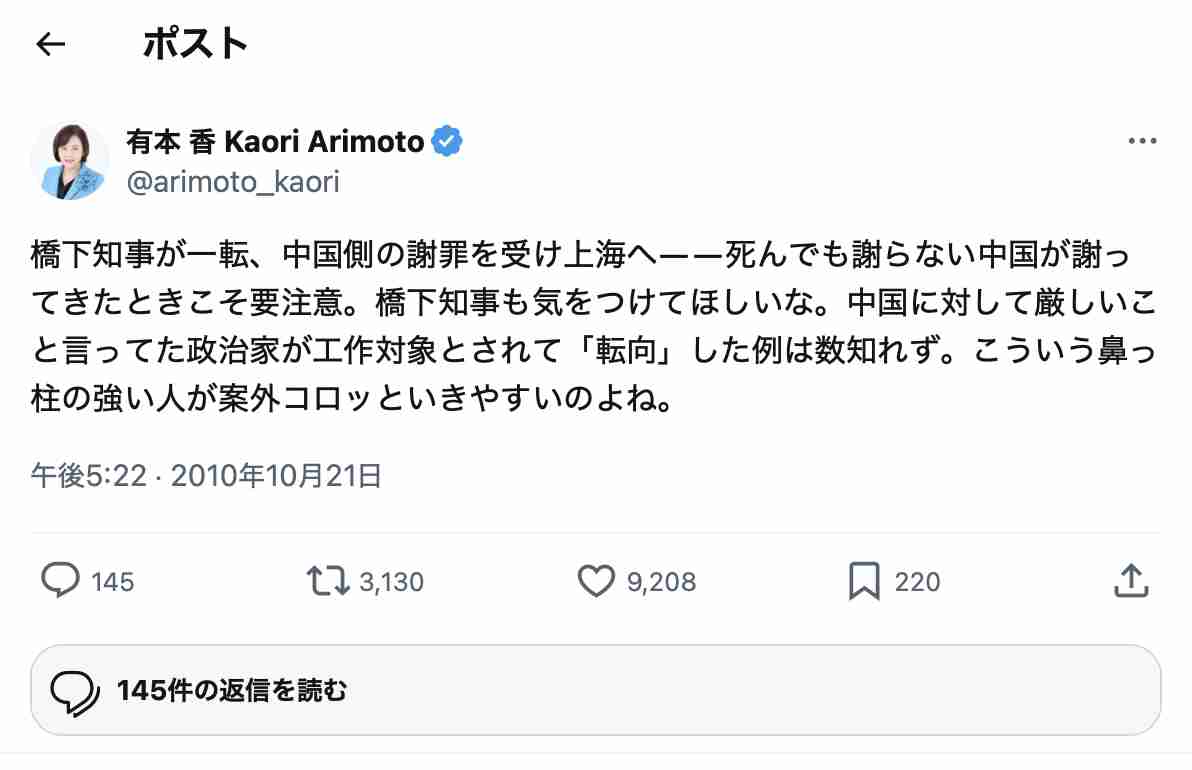Reply to the post

pyautogui.click(x=62, y=580)
